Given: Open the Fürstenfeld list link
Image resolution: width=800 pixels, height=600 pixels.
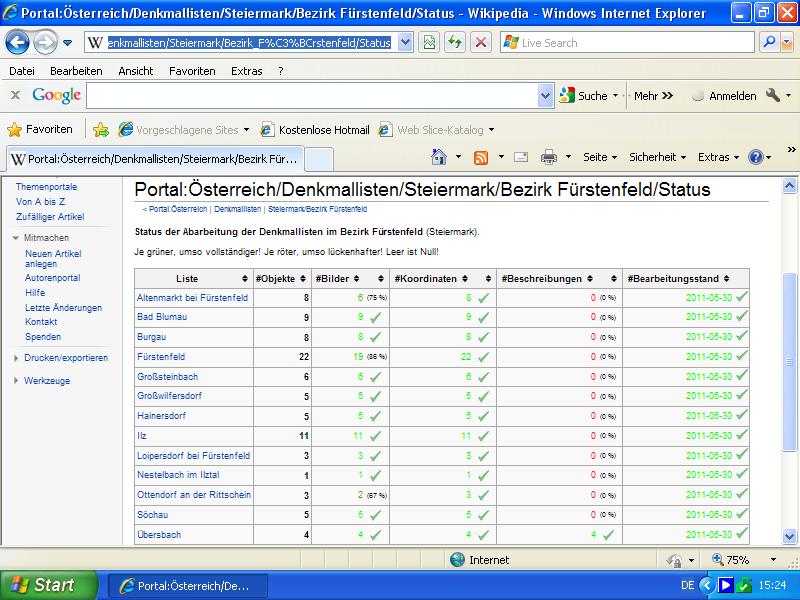Looking at the screenshot, I should click(161, 357).
